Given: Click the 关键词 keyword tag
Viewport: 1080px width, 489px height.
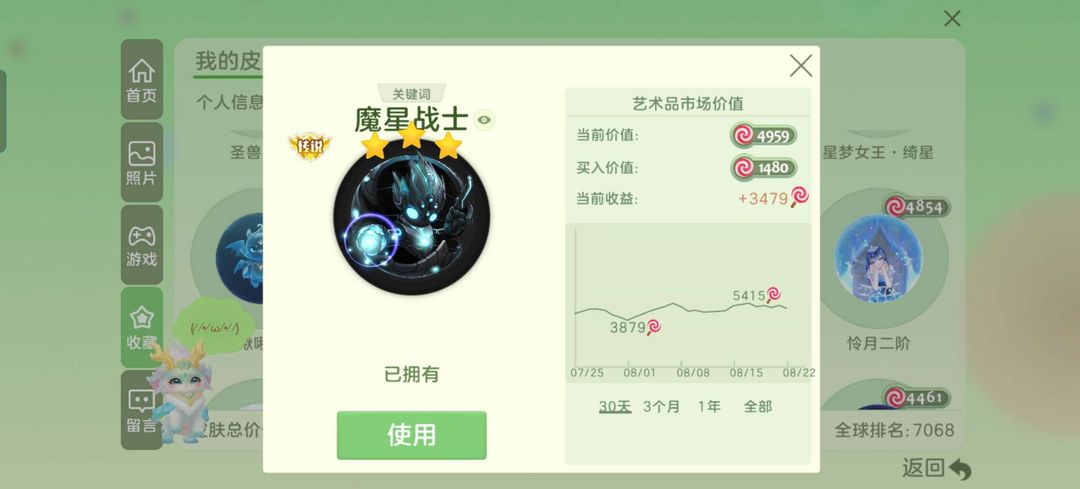Looking at the screenshot, I should [x=411, y=94].
